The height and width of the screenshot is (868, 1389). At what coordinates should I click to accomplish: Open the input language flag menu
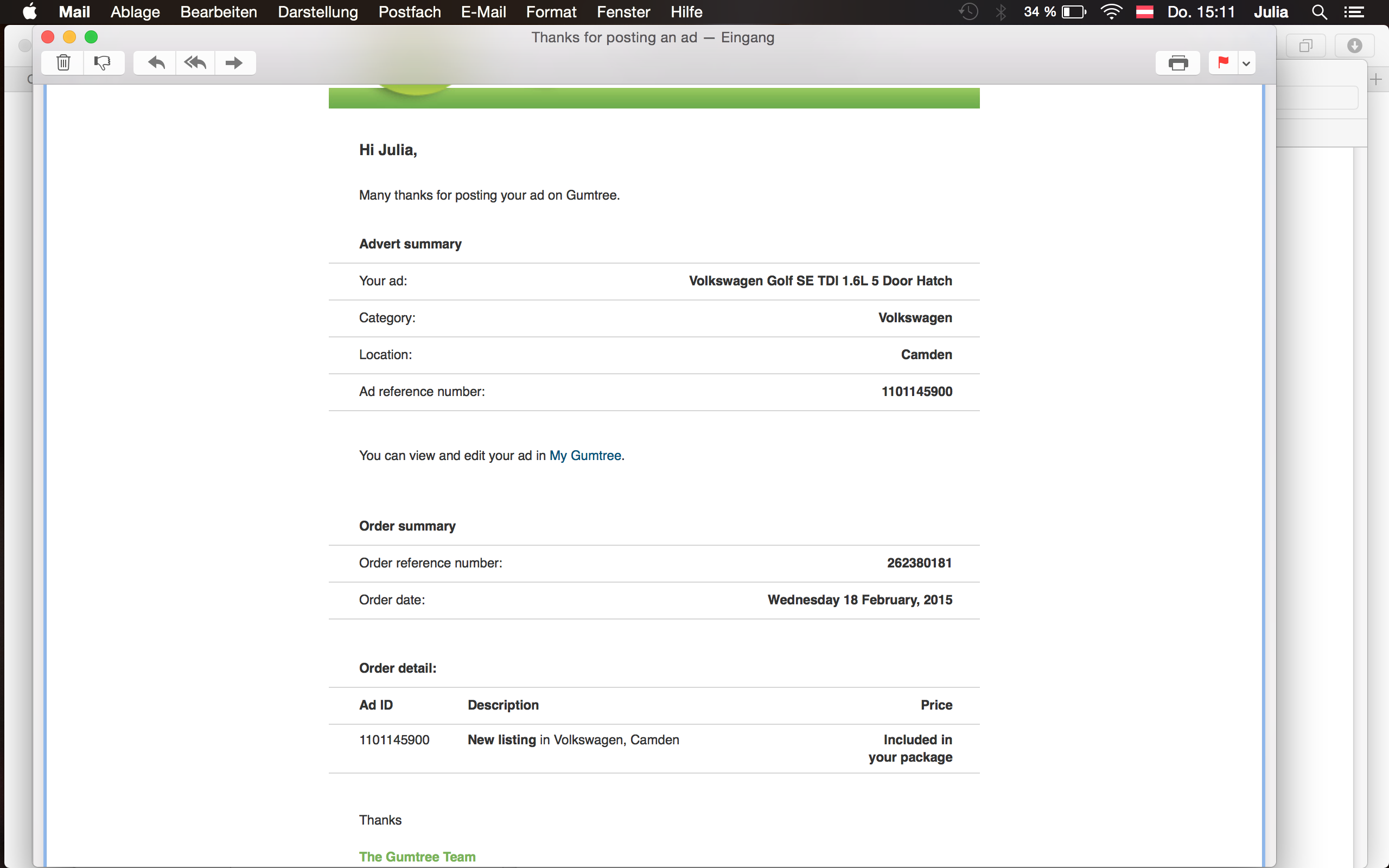point(1144,12)
